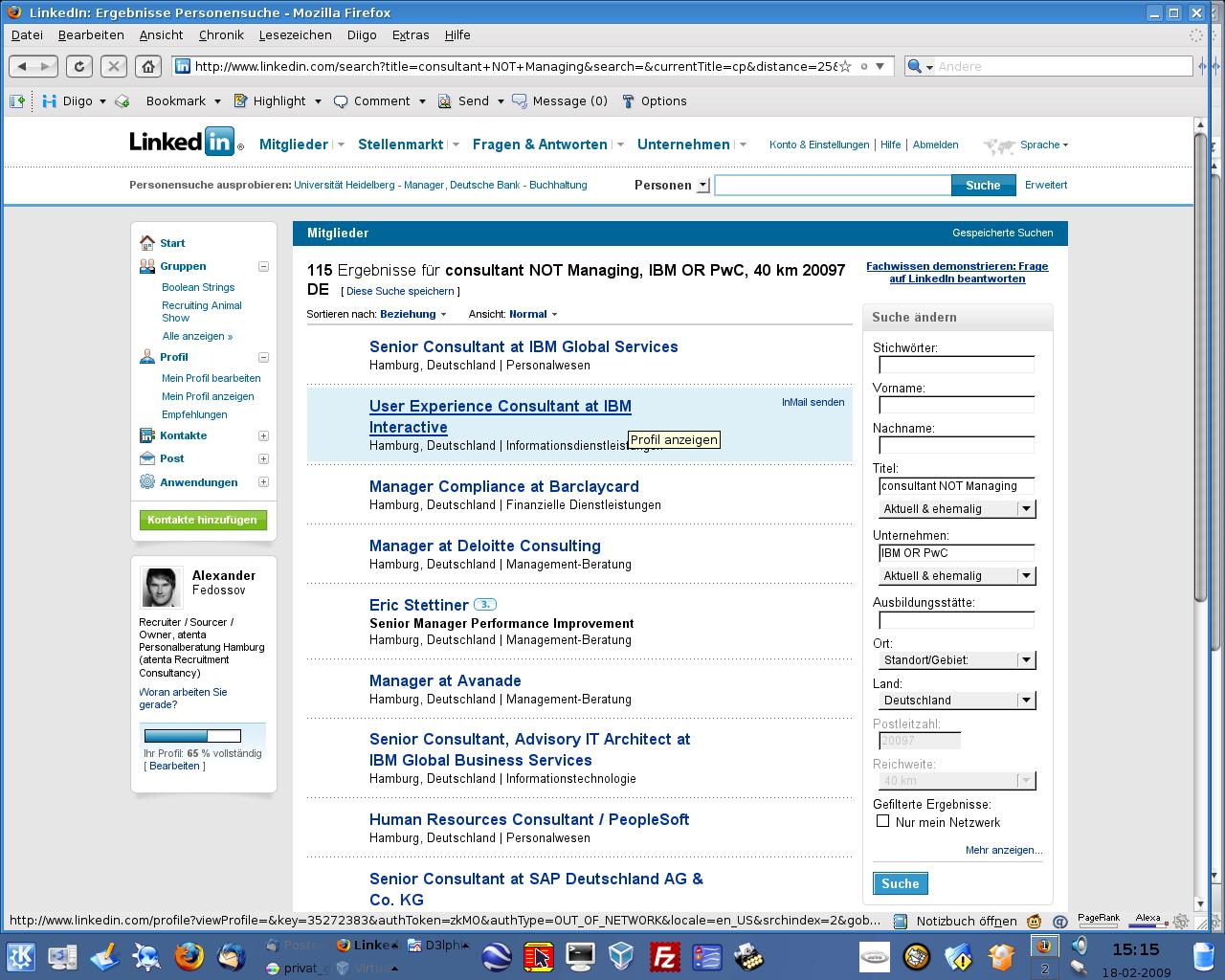1225x980 pixels.
Task: Open Diigo Options
Action: coord(655,100)
